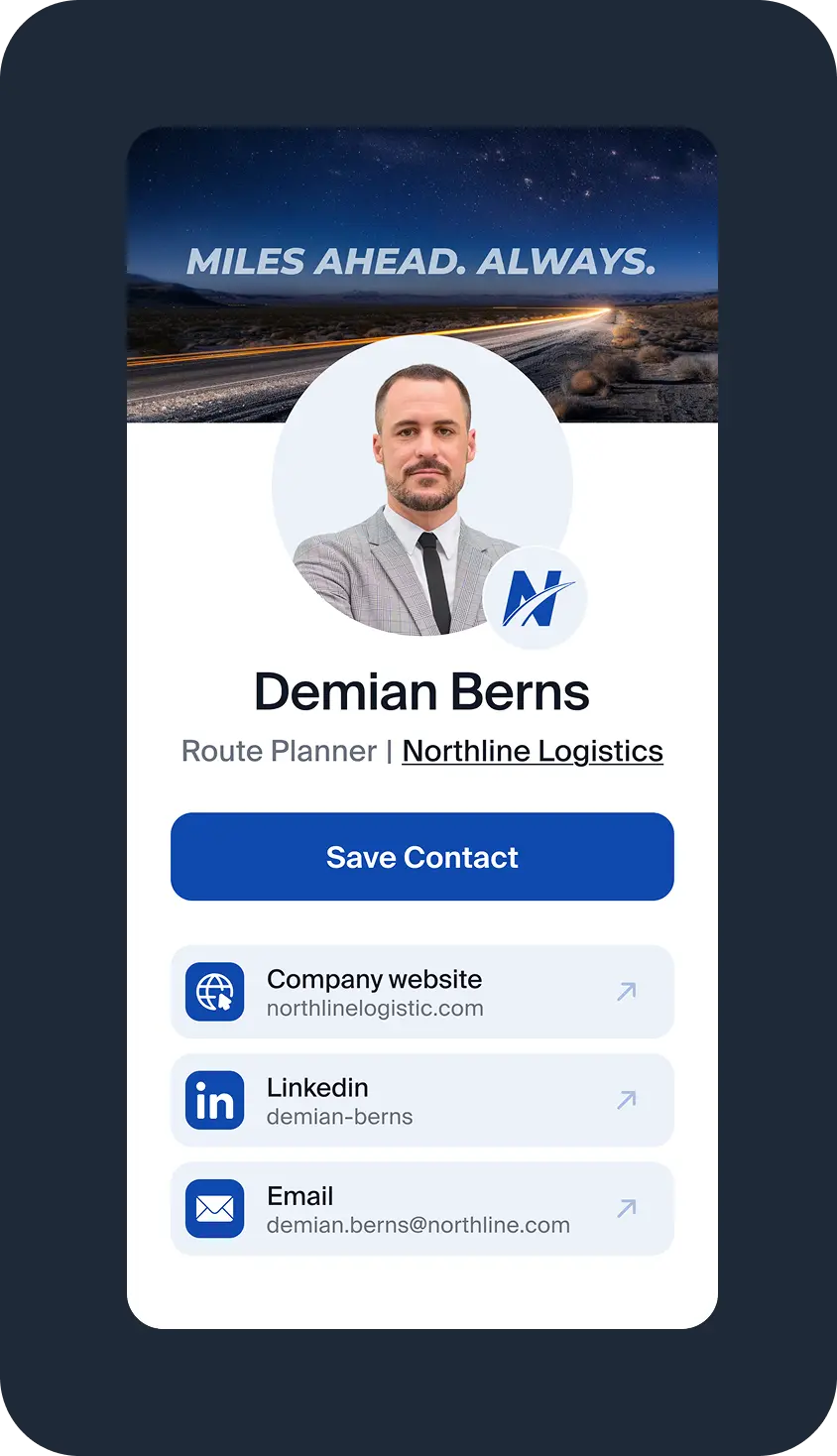Viewport: 837px width, 1456px height.
Task: Click the envelope Email icon
Action: tap(214, 1208)
